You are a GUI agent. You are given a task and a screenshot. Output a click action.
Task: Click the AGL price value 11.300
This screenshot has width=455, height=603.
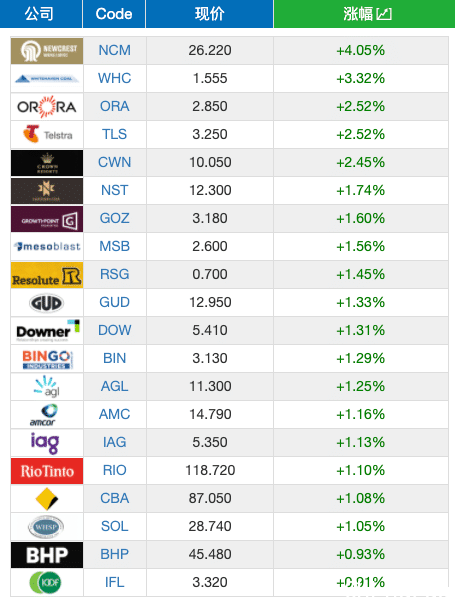[210, 386]
